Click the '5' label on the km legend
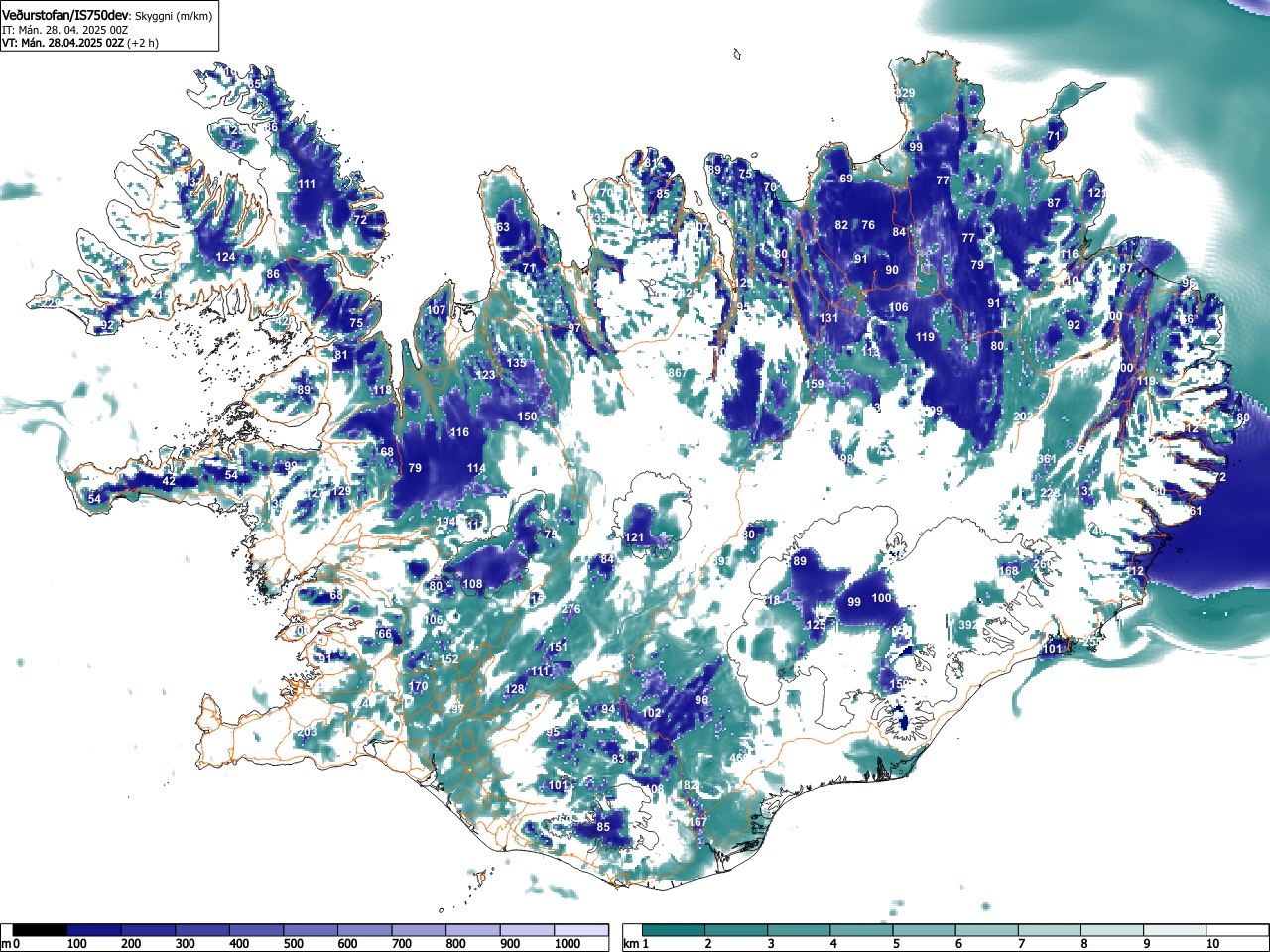 [896, 944]
